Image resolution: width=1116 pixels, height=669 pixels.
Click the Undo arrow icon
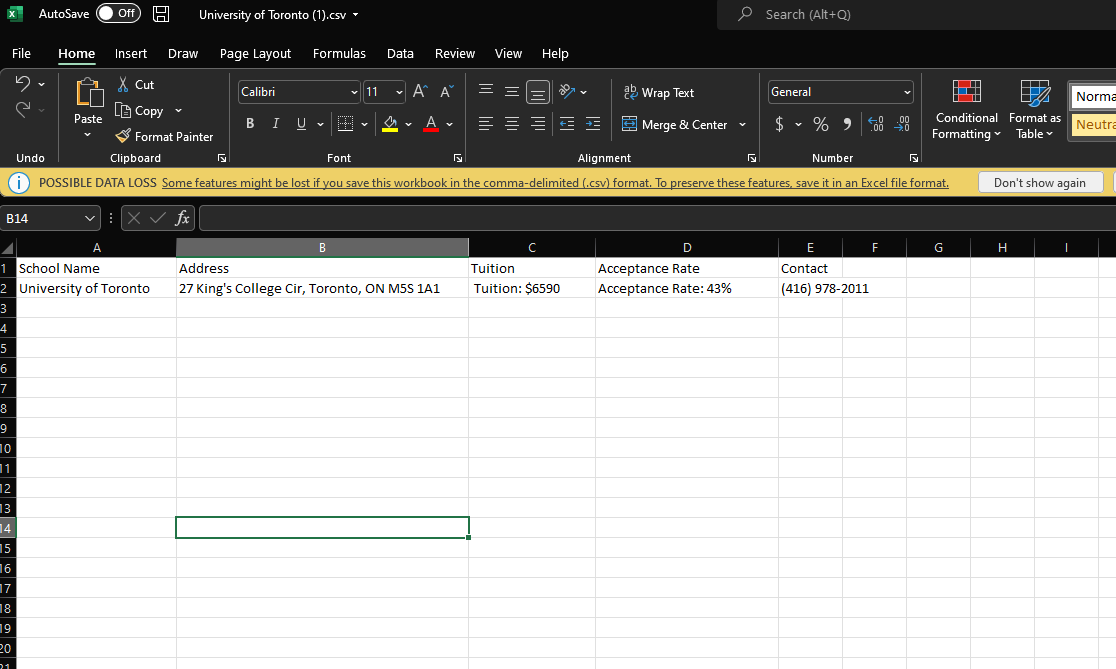point(22,84)
